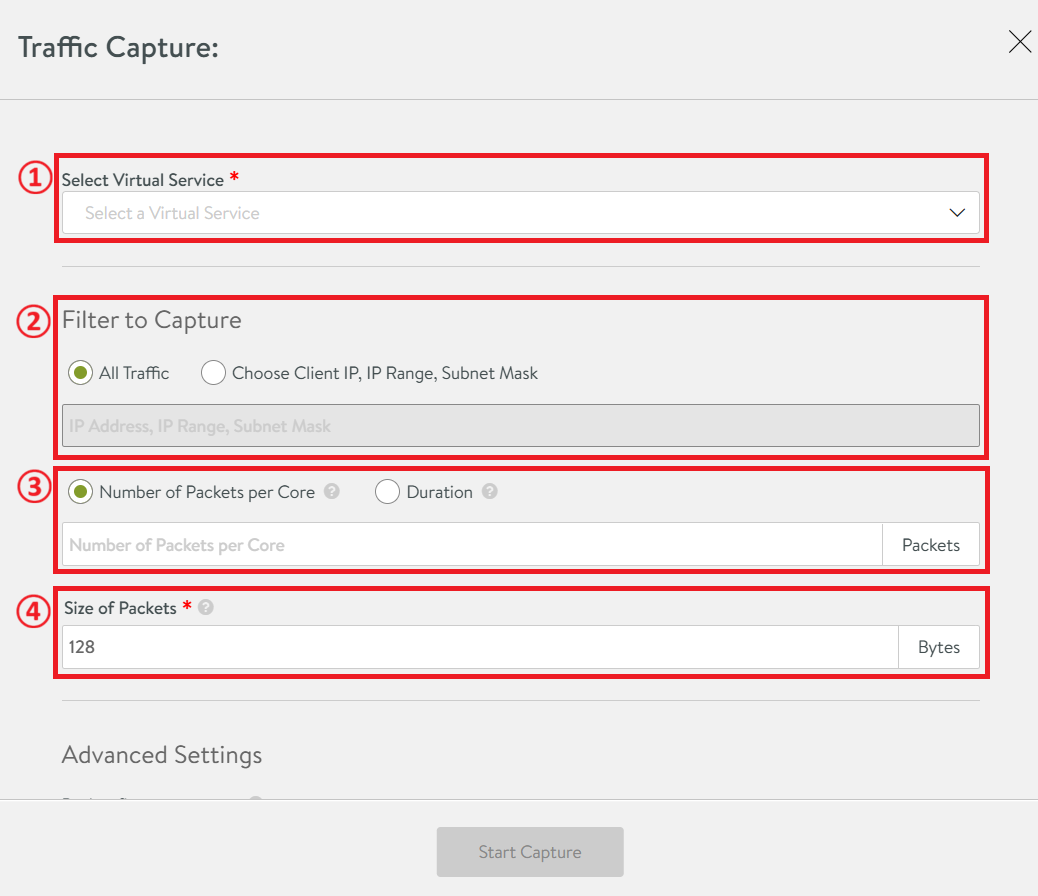Select the All Traffic radio button
Screen dimensions: 1038x896
pyautogui.click(x=80, y=373)
